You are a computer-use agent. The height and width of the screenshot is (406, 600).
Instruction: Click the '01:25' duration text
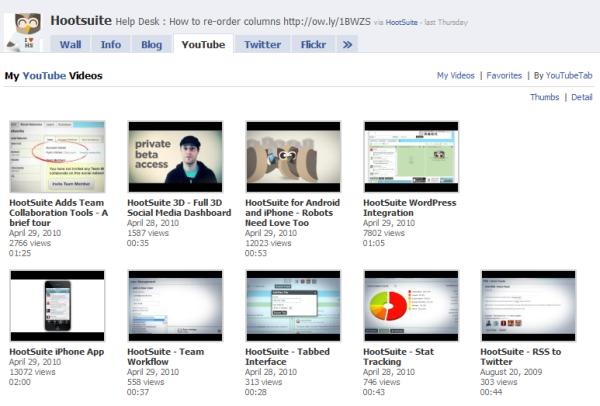20,253
